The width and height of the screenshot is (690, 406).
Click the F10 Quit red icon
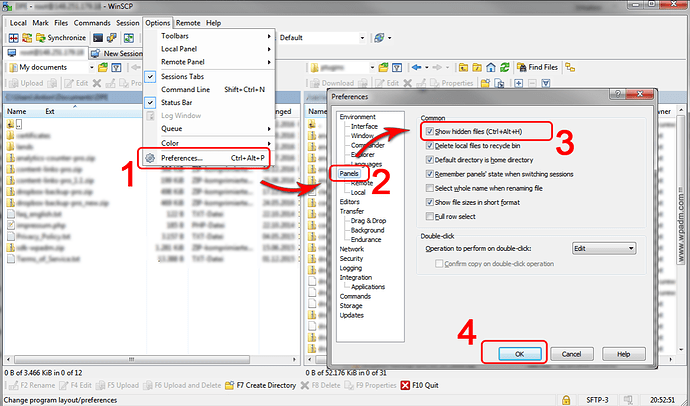pyautogui.click(x=405, y=384)
